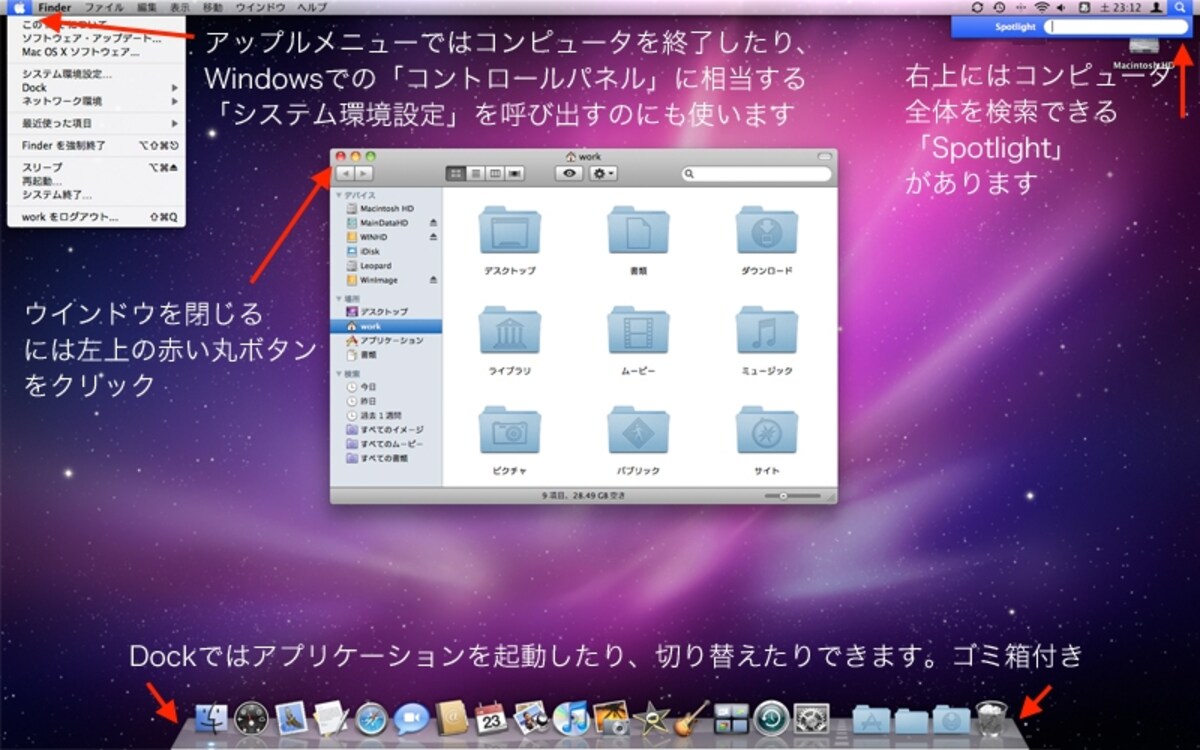Open iTunes music disc icon in Dock
Viewport: 1200px width, 750px height.
click(x=571, y=719)
